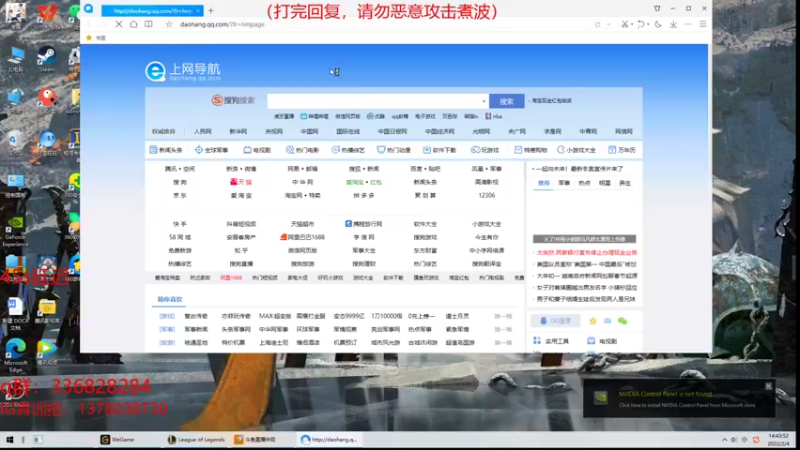Open the skin shirt icon in title bar
The height and width of the screenshot is (450, 800).
pyautogui.click(x=657, y=8)
